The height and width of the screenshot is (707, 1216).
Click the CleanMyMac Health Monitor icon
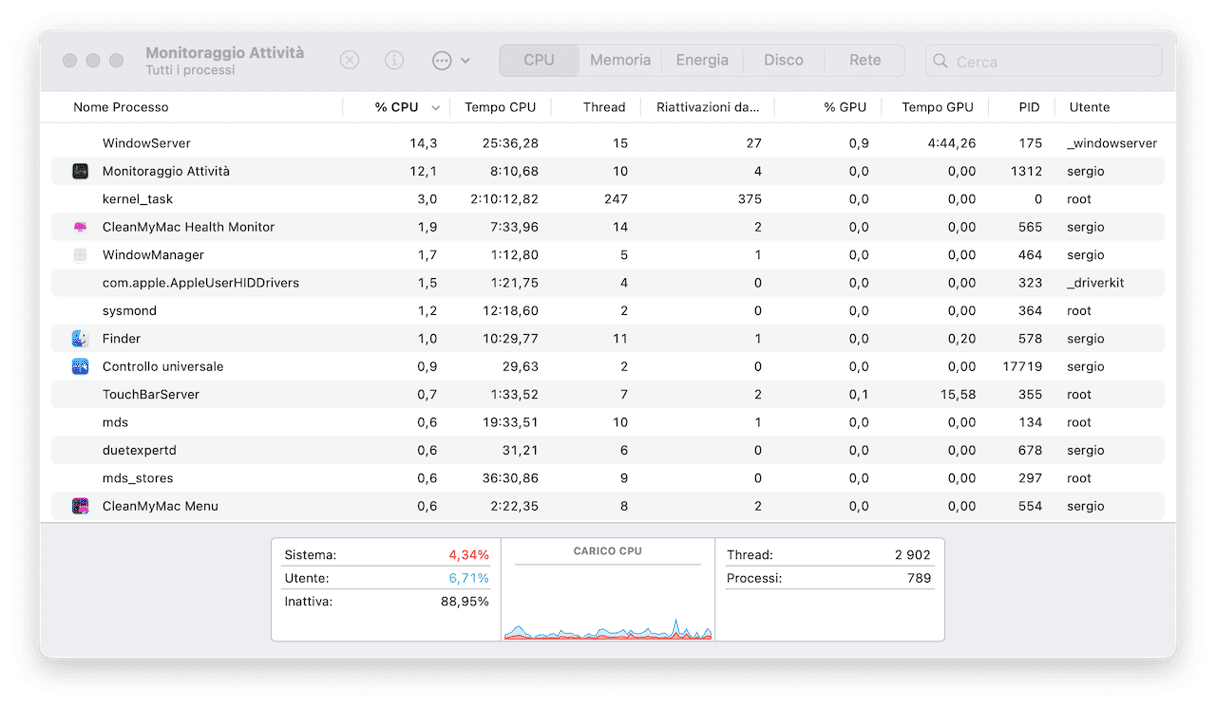(80, 227)
